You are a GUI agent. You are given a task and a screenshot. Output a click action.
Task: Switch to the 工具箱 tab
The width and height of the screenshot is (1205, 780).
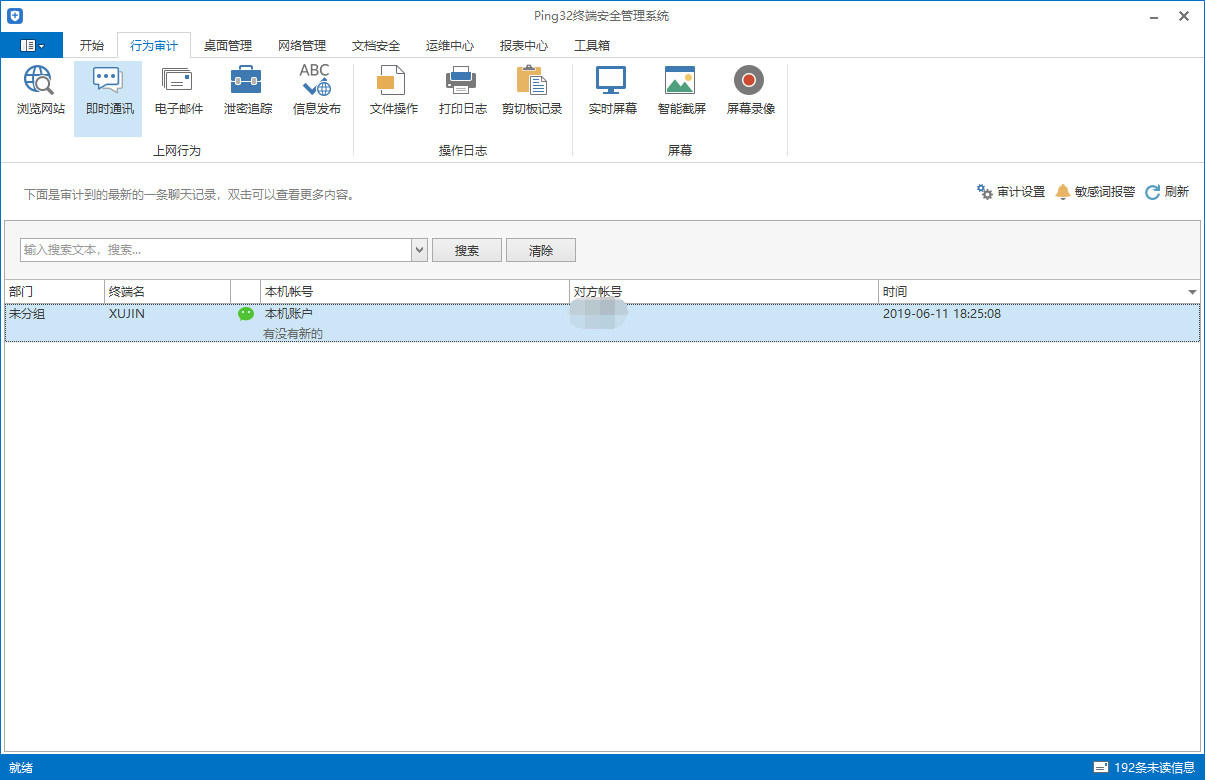[592, 45]
